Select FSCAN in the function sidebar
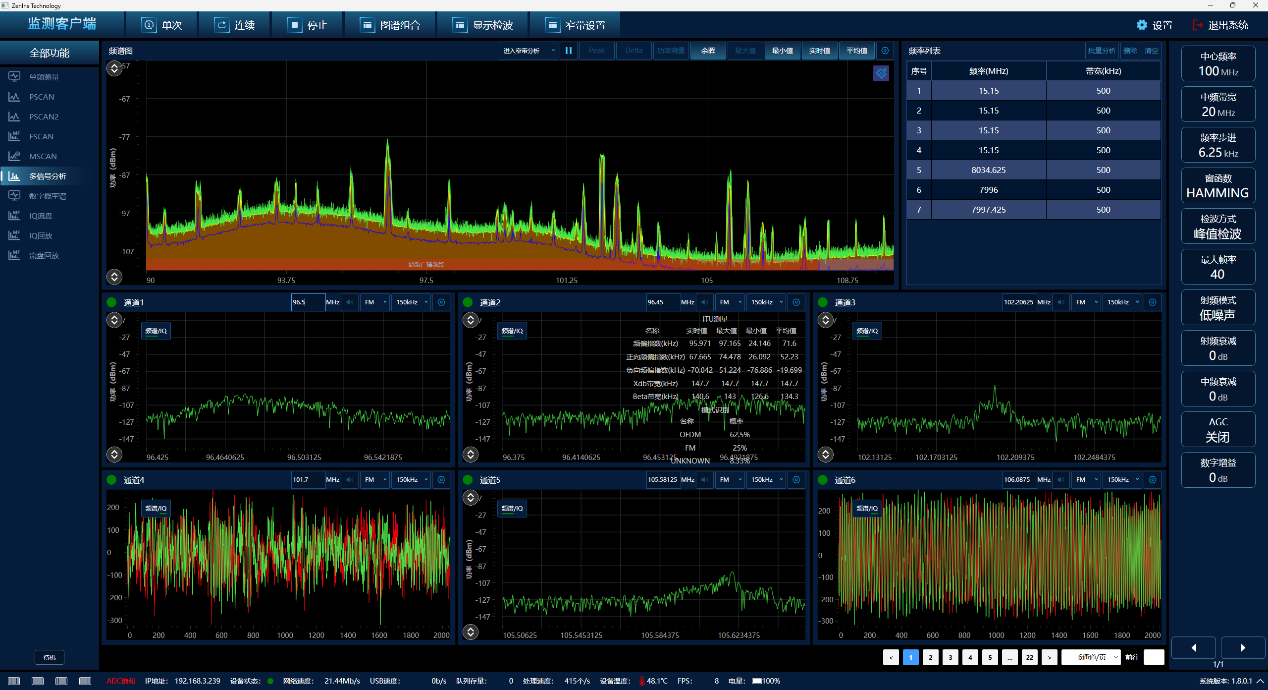Viewport: 1268px width, 690px height. pos(50,136)
